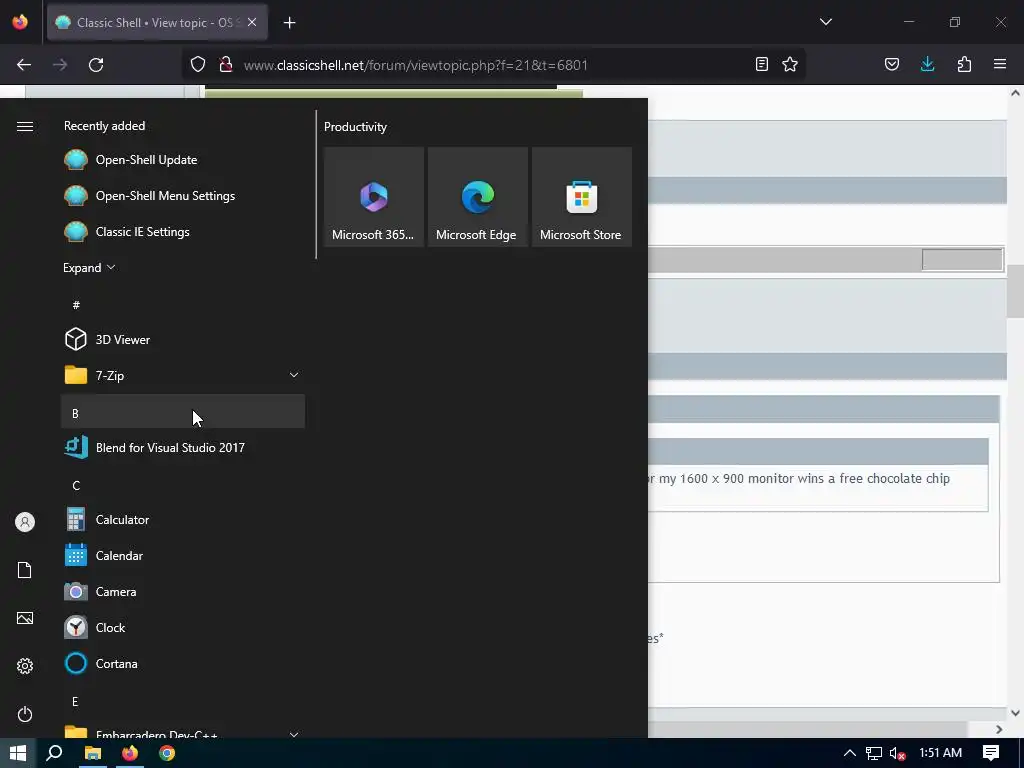Screen dimensions: 1024x768
Task: Switch to Firefox on taskbar
Action: (130, 753)
